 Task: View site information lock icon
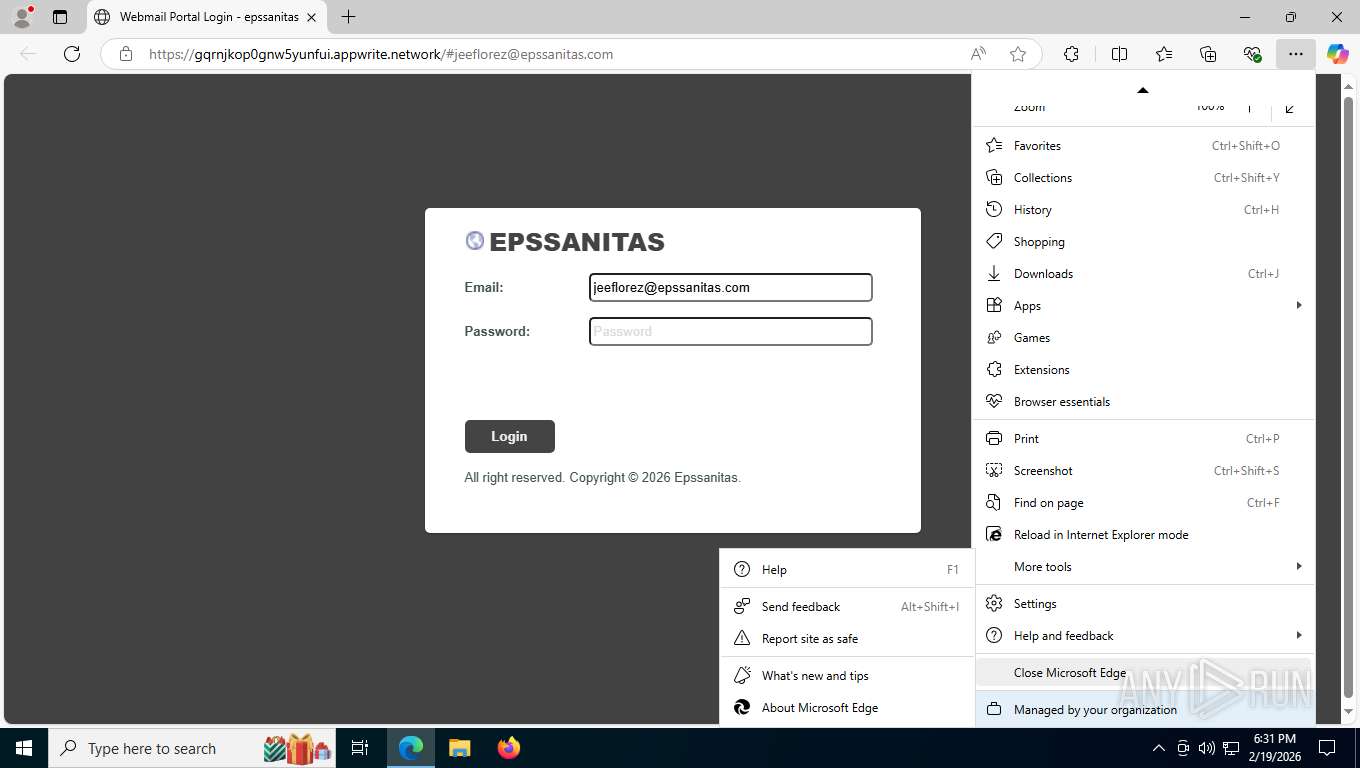coord(126,54)
